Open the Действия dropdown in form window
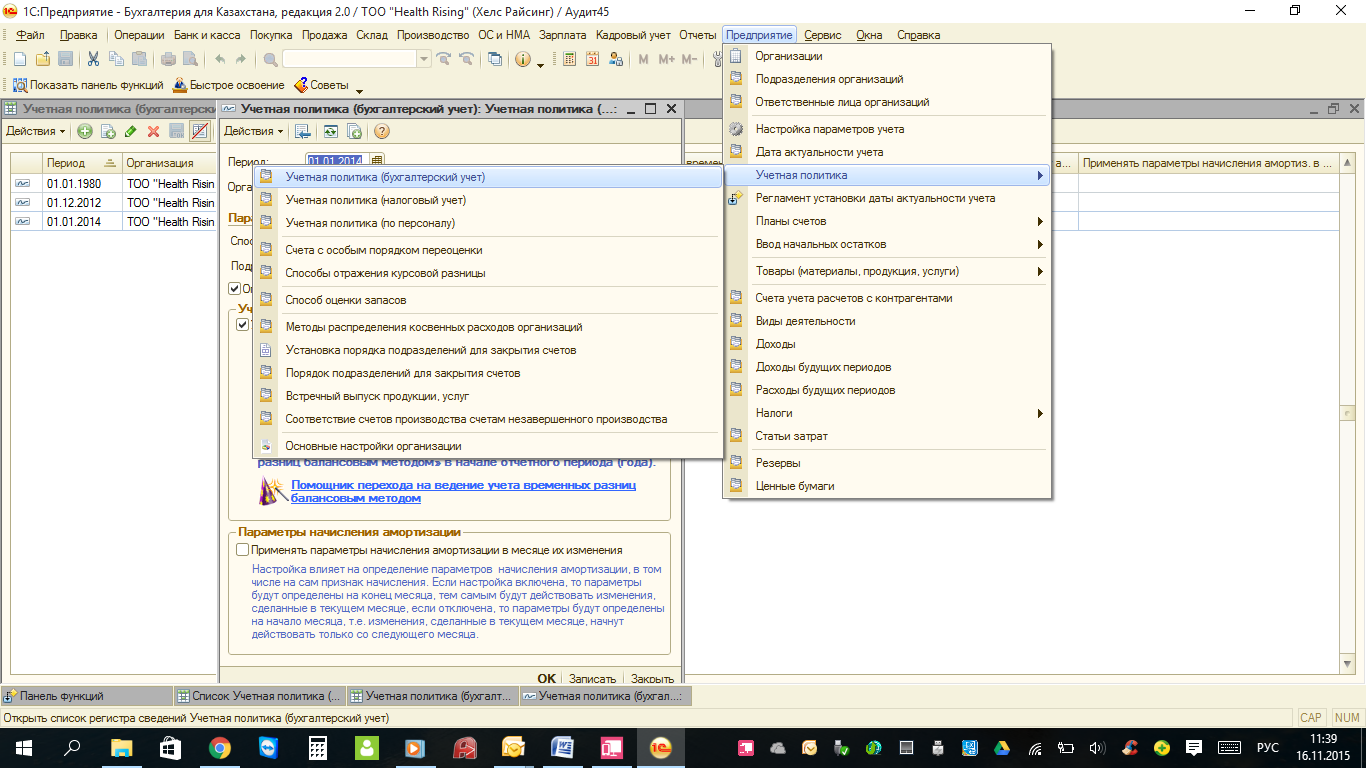Viewport: 1366px width, 768px height. tap(253, 131)
